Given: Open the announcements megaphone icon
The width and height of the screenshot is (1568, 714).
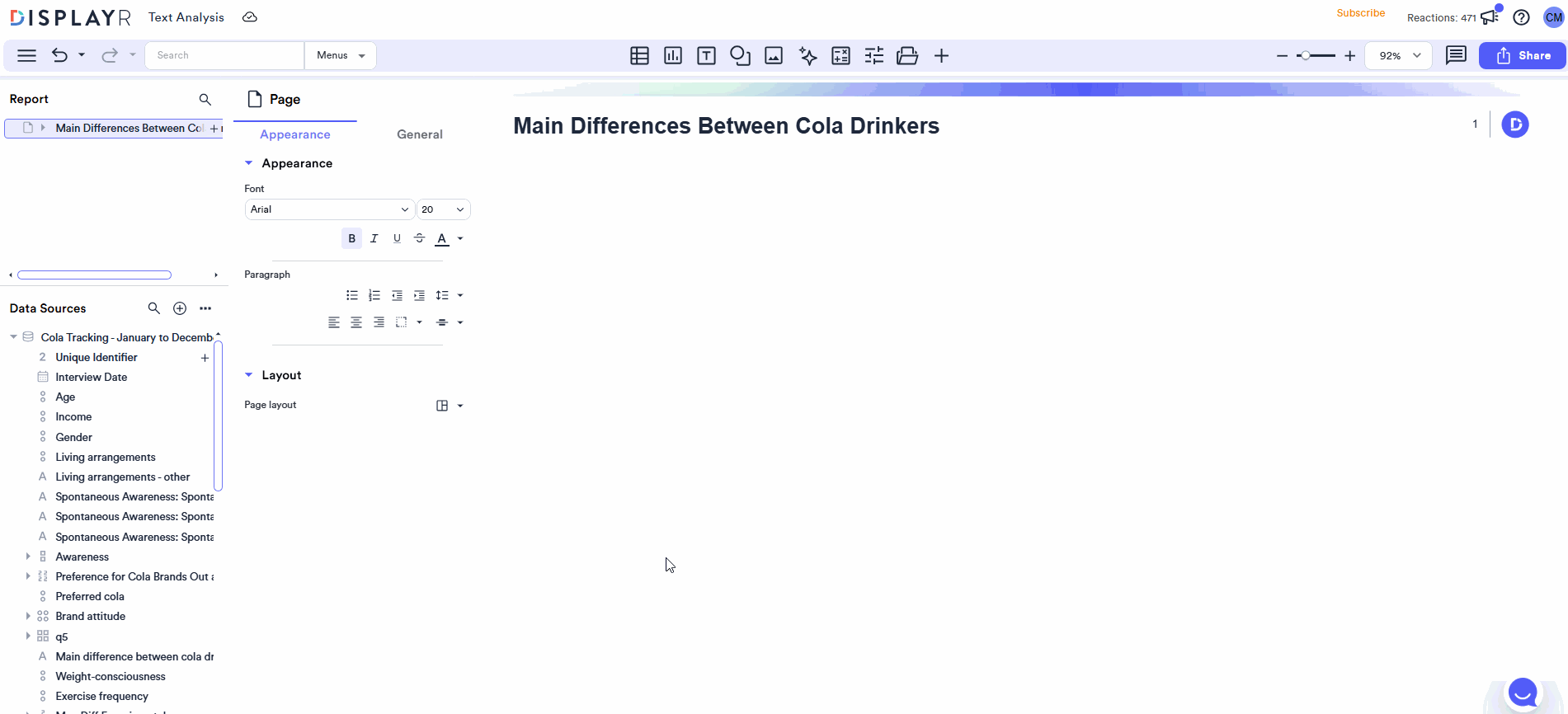Looking at the screenshot, I should [1490, 16].
